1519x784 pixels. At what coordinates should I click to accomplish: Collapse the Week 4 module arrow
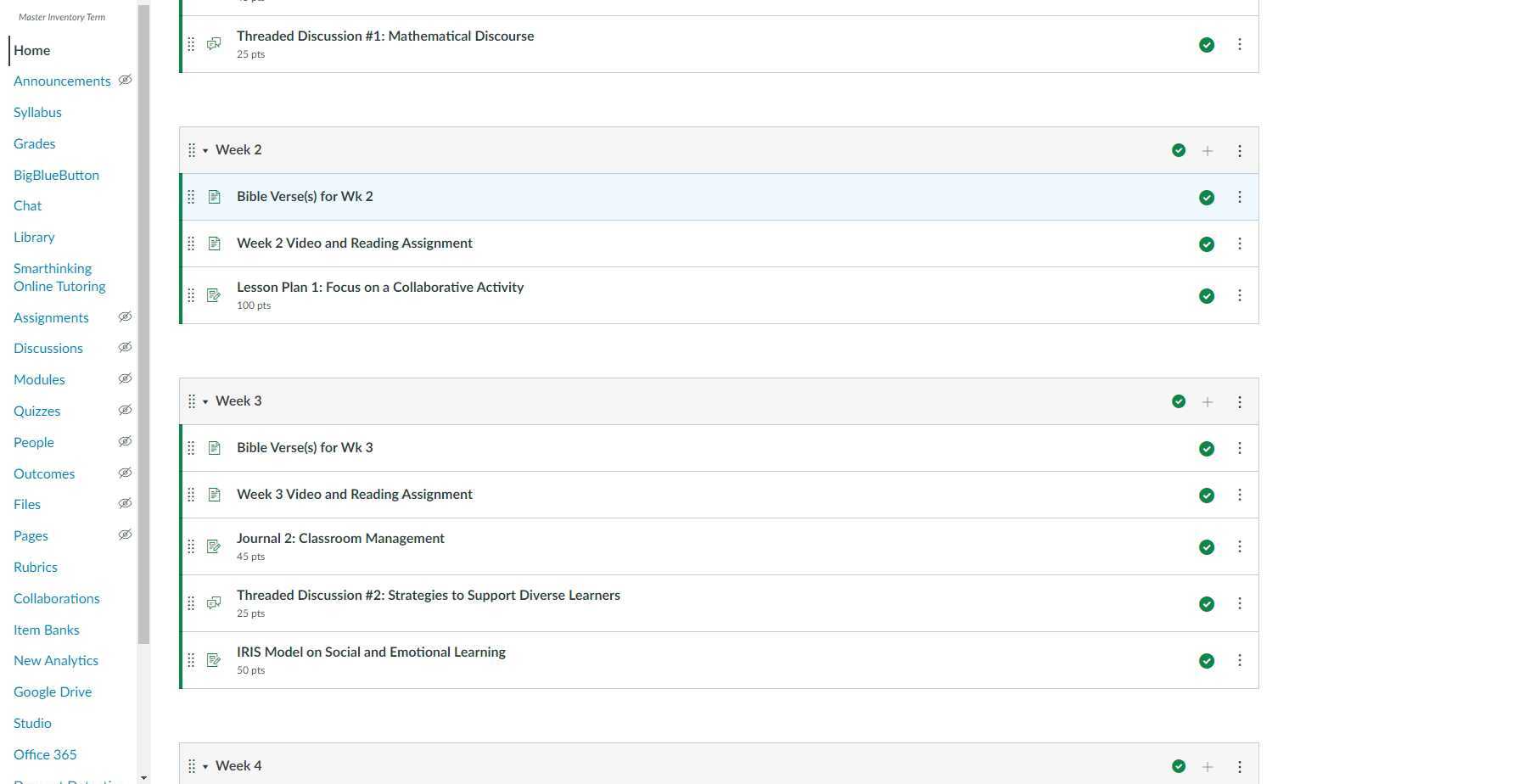click(x=205, y=767)
